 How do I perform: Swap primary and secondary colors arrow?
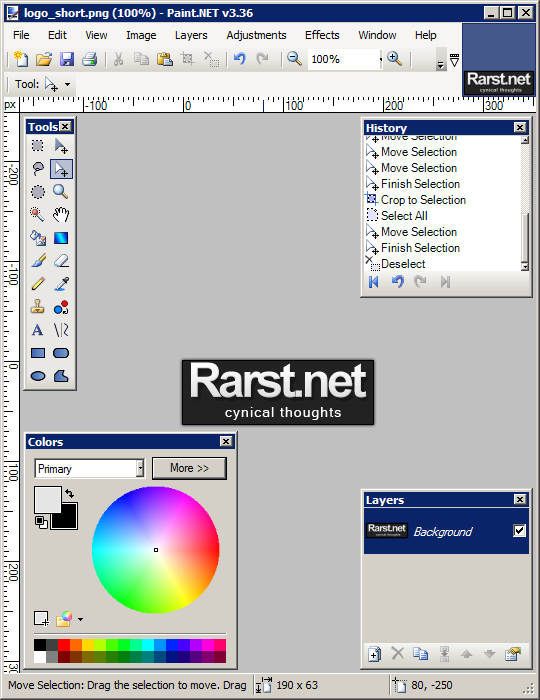pyautogui.click(x=70, y=493)
